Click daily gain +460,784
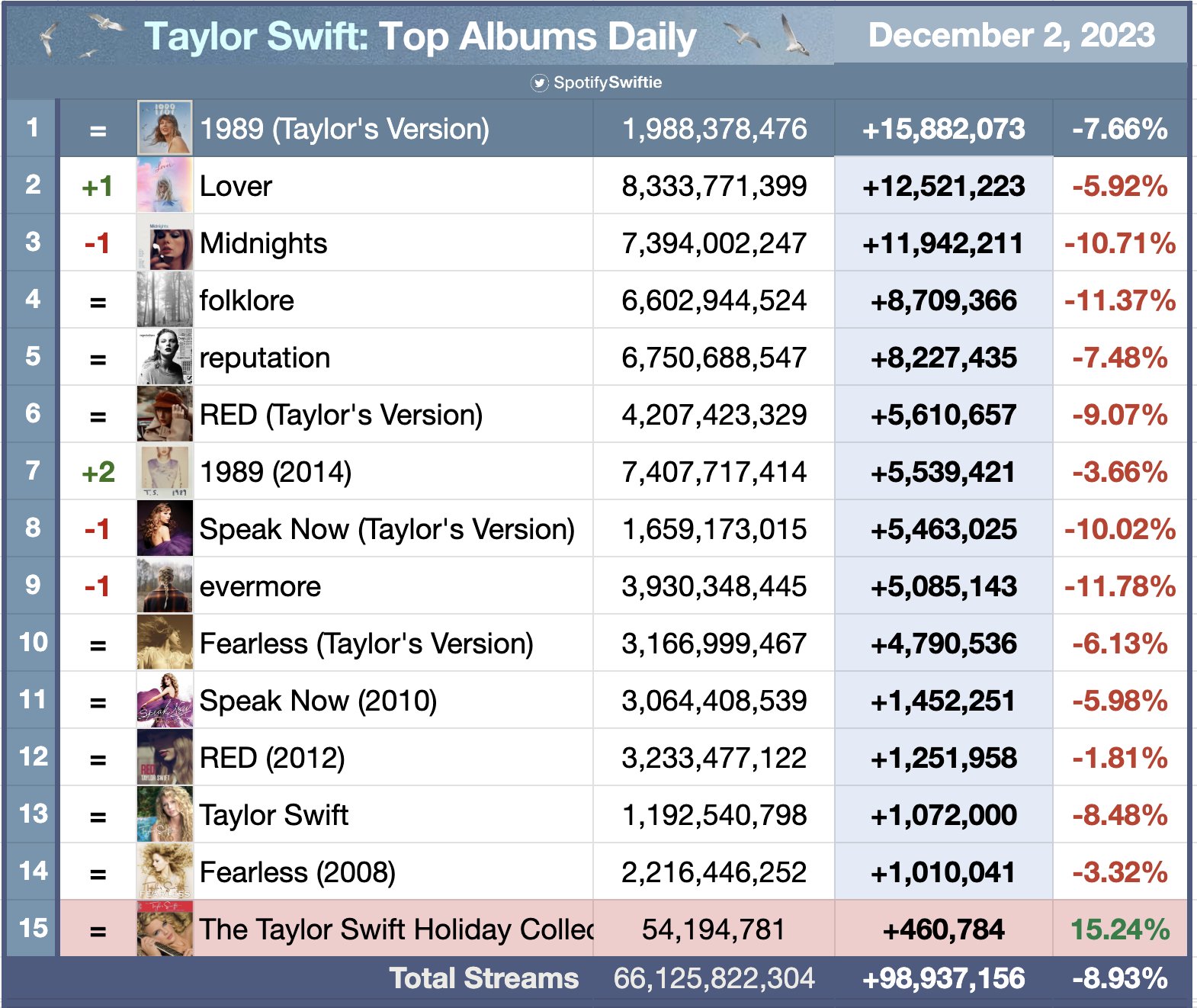 (944, 930)
